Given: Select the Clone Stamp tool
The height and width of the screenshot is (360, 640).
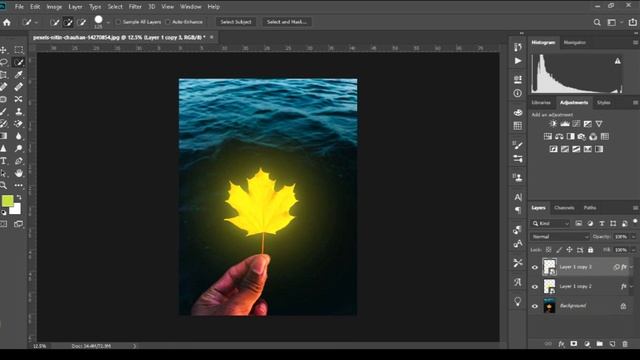Looking at the screenshot, I should 19,111.
